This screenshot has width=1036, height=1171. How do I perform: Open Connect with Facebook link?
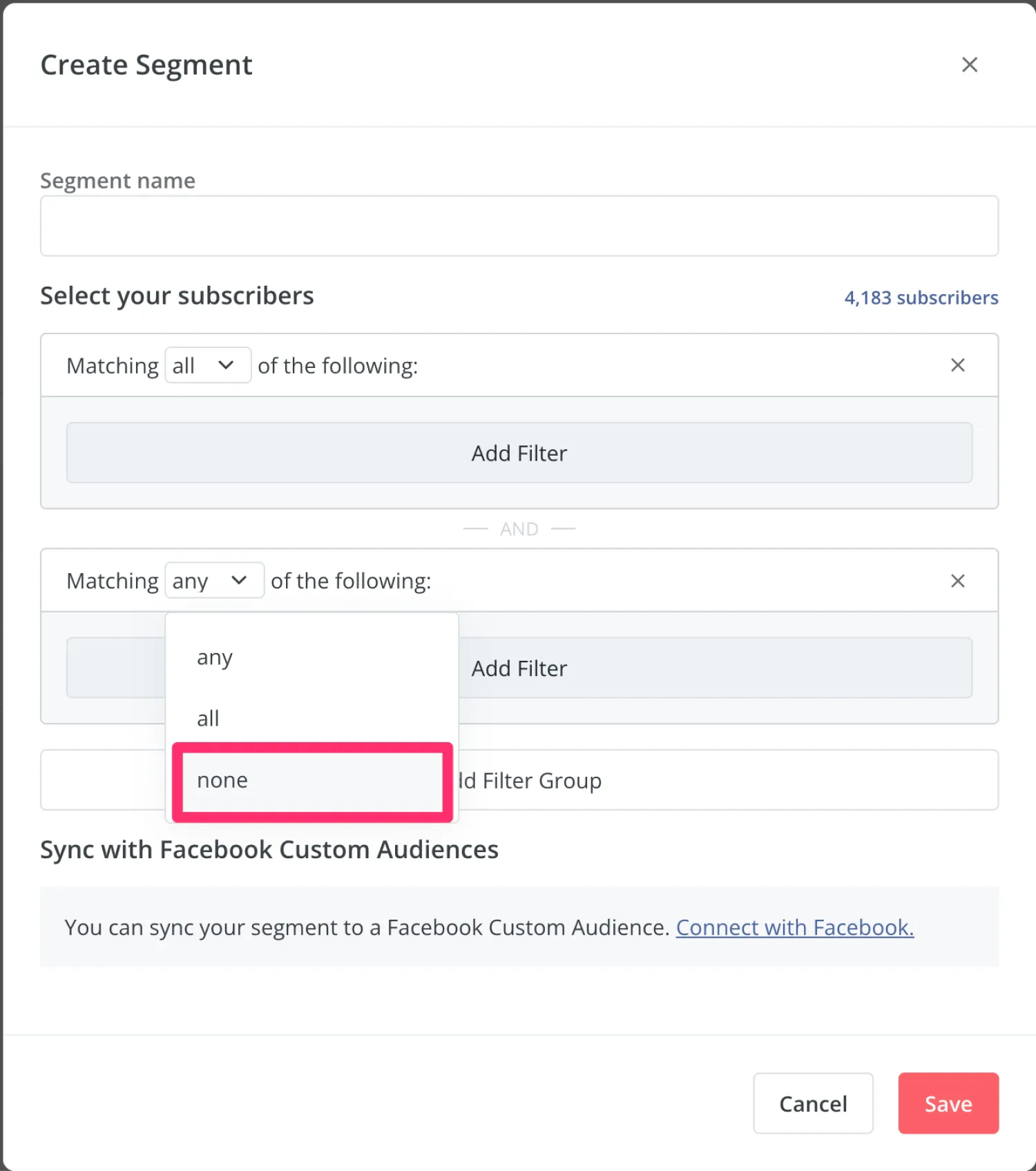(794, 927)
